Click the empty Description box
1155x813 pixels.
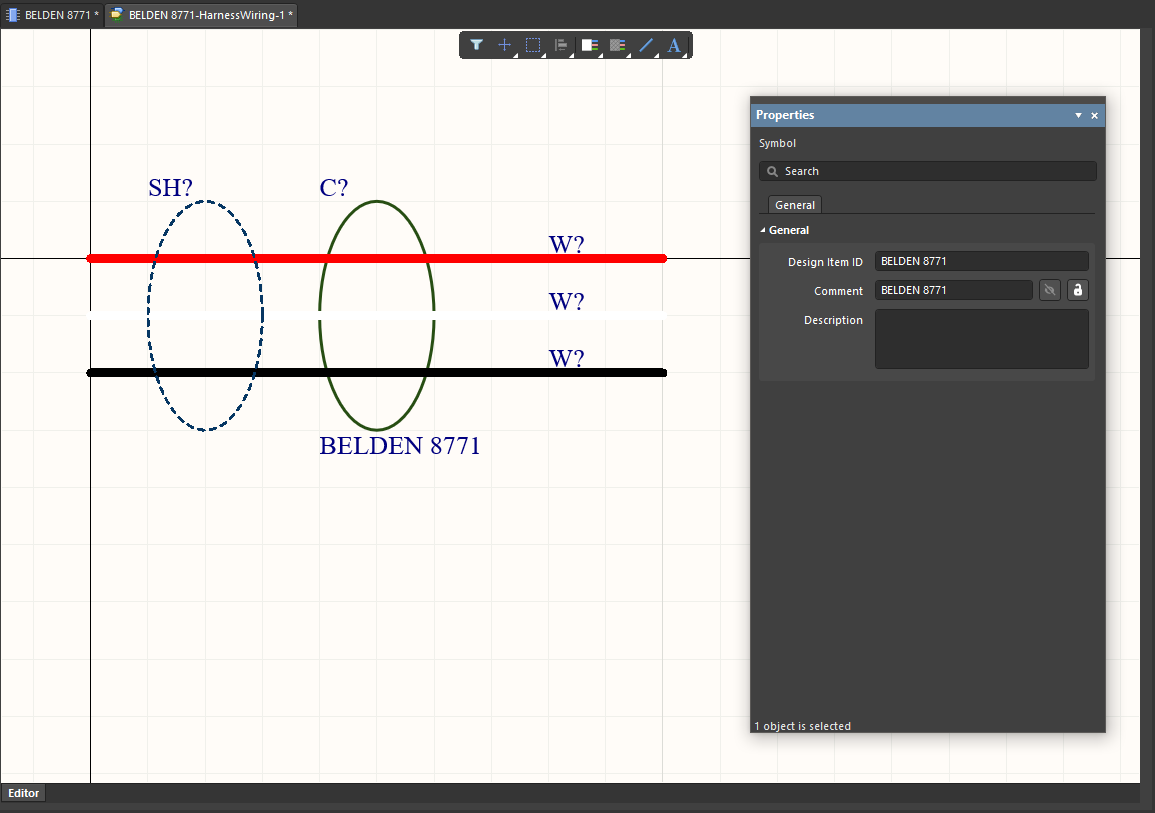[981, 338]
